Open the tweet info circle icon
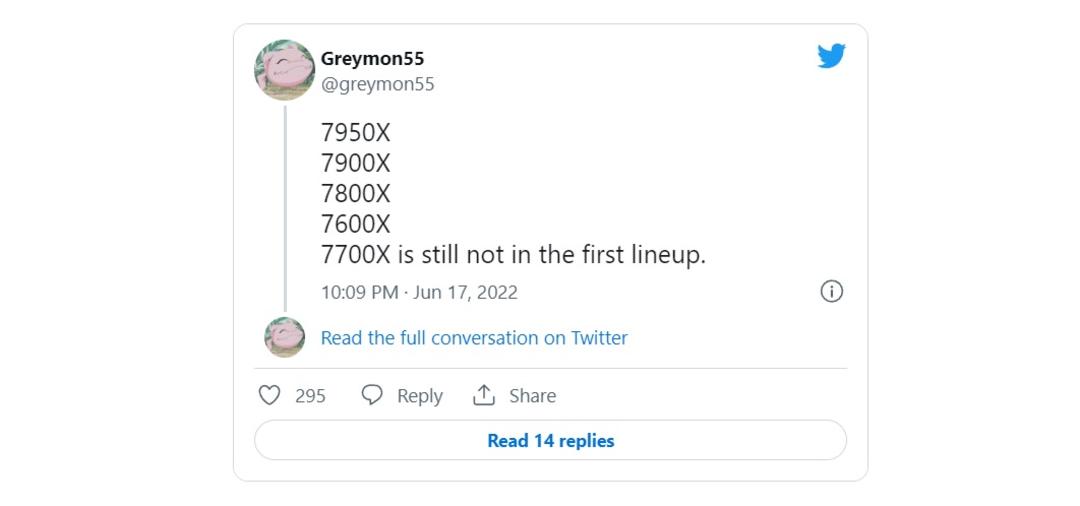The width and height of the screenshot is (1080, 506). (831, 291)
